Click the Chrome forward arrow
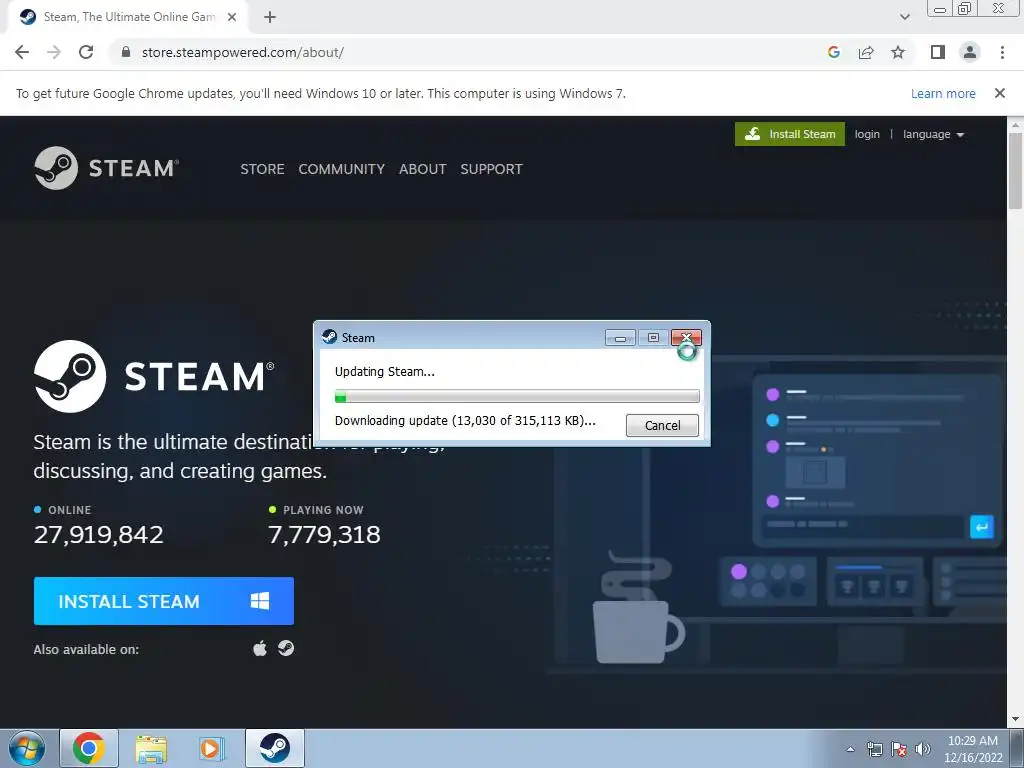 [x=54, y=52]
